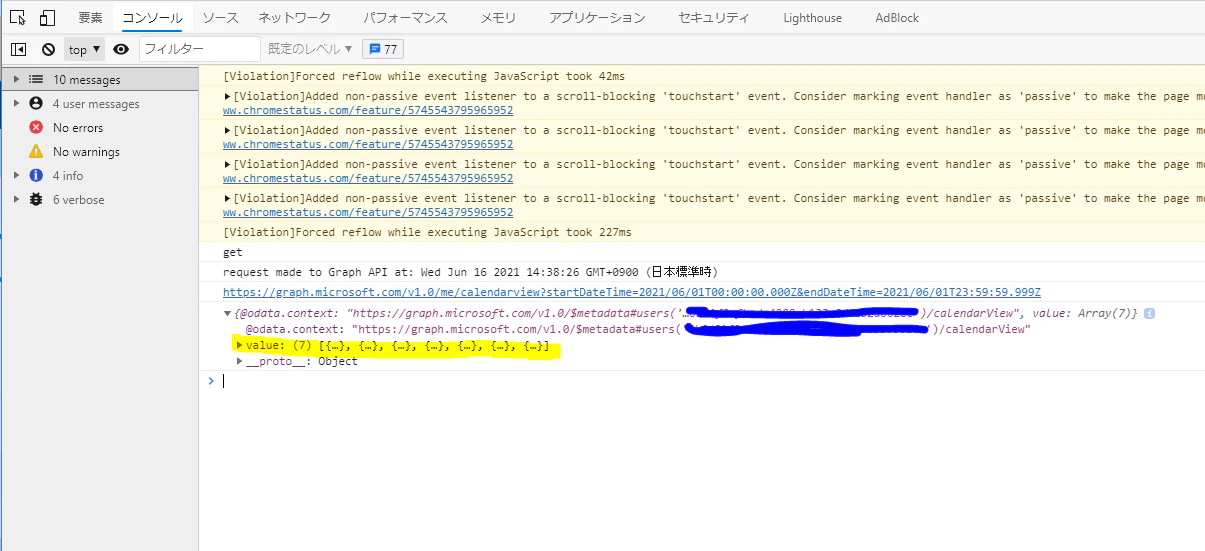Screen dimensions: 1205x551
Task: Collapse the logged odata.context object
Action: pos(228,313)
